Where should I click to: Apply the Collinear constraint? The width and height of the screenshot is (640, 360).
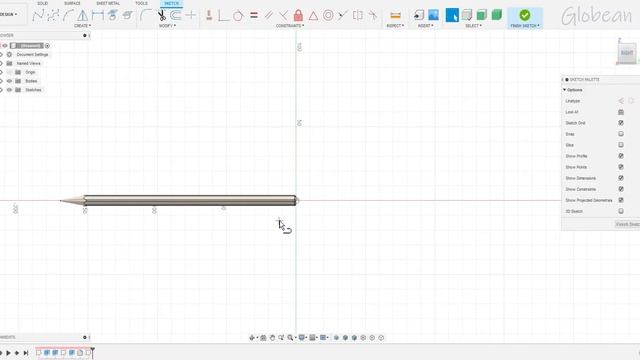pos(343,16)
